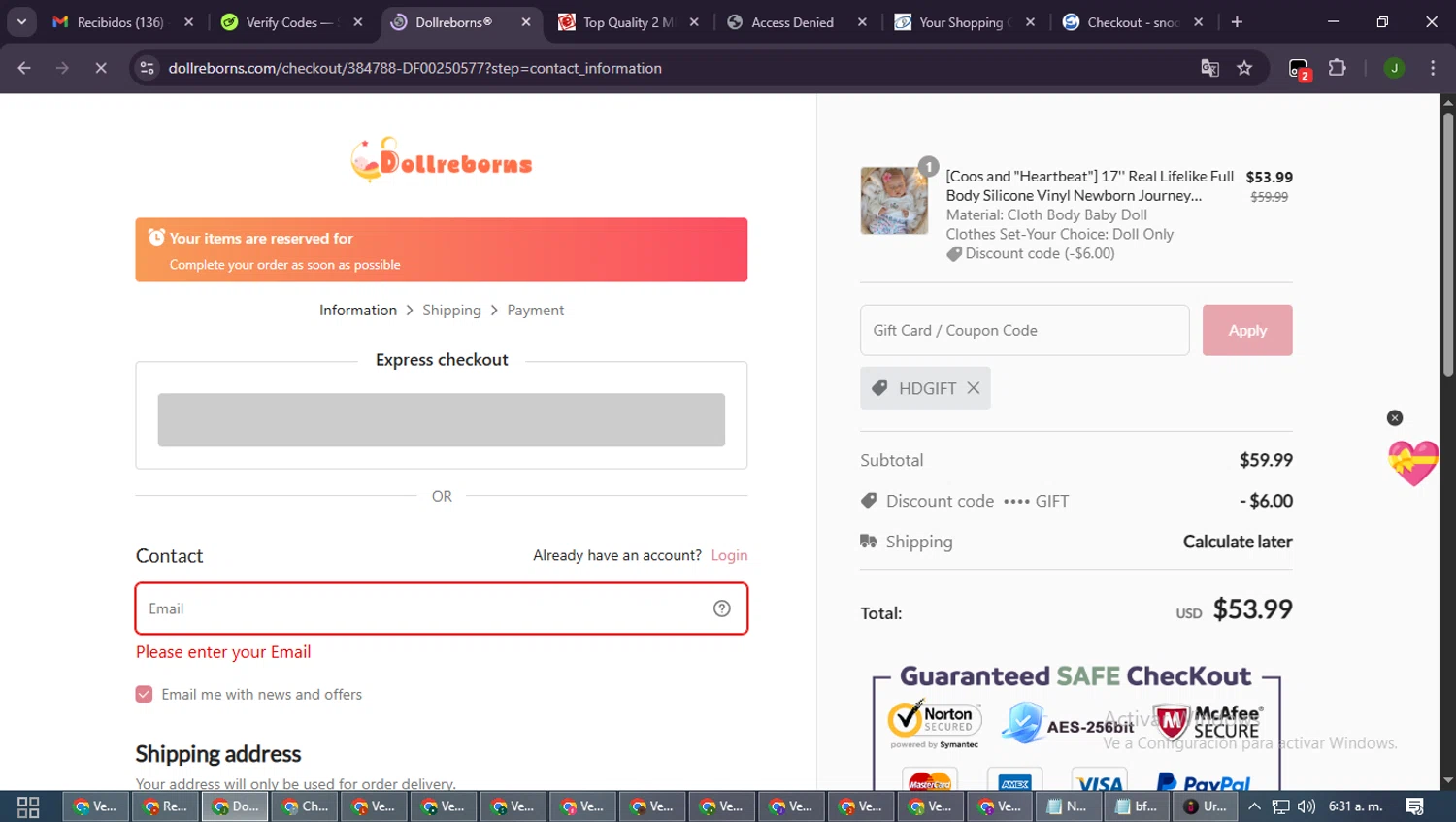Close the Dollreborns tab

pyautogui.click(x=526, y=22)
